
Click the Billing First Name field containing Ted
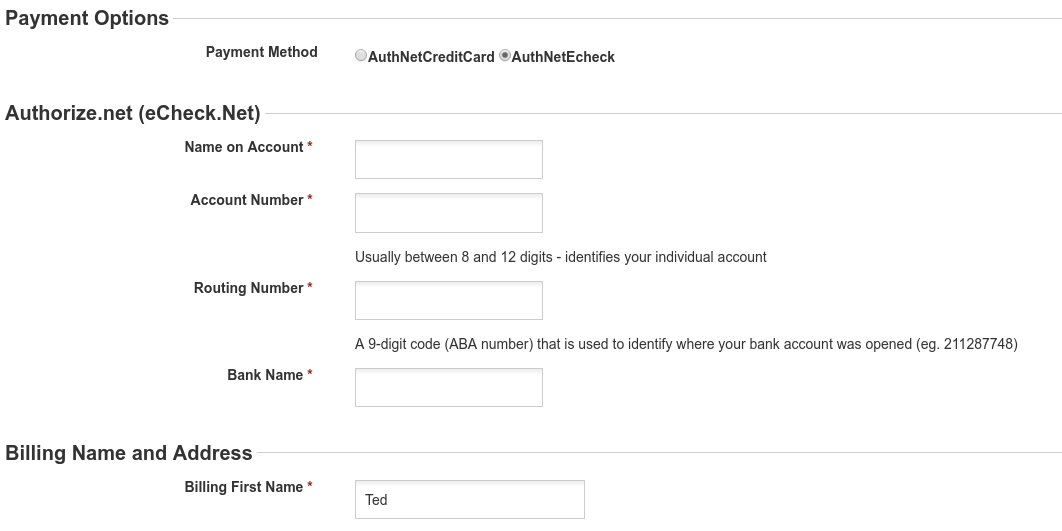[469, 499]
